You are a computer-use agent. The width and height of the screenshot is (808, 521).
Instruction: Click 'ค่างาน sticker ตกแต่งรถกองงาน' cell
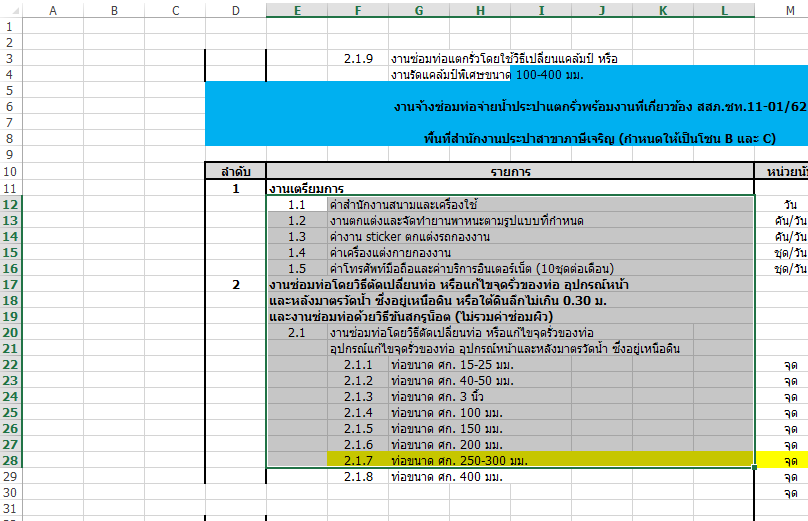540,237
